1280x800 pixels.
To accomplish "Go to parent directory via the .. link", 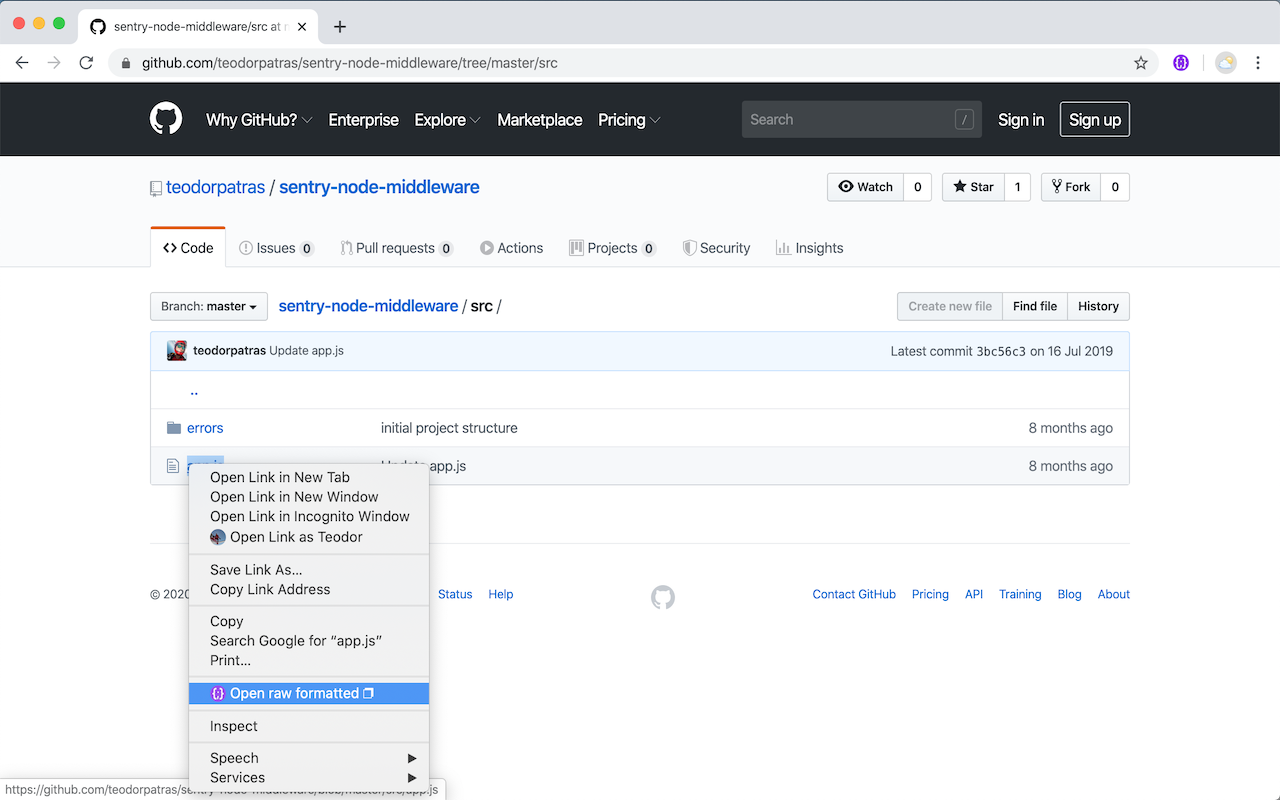I will tap(194, 391).
